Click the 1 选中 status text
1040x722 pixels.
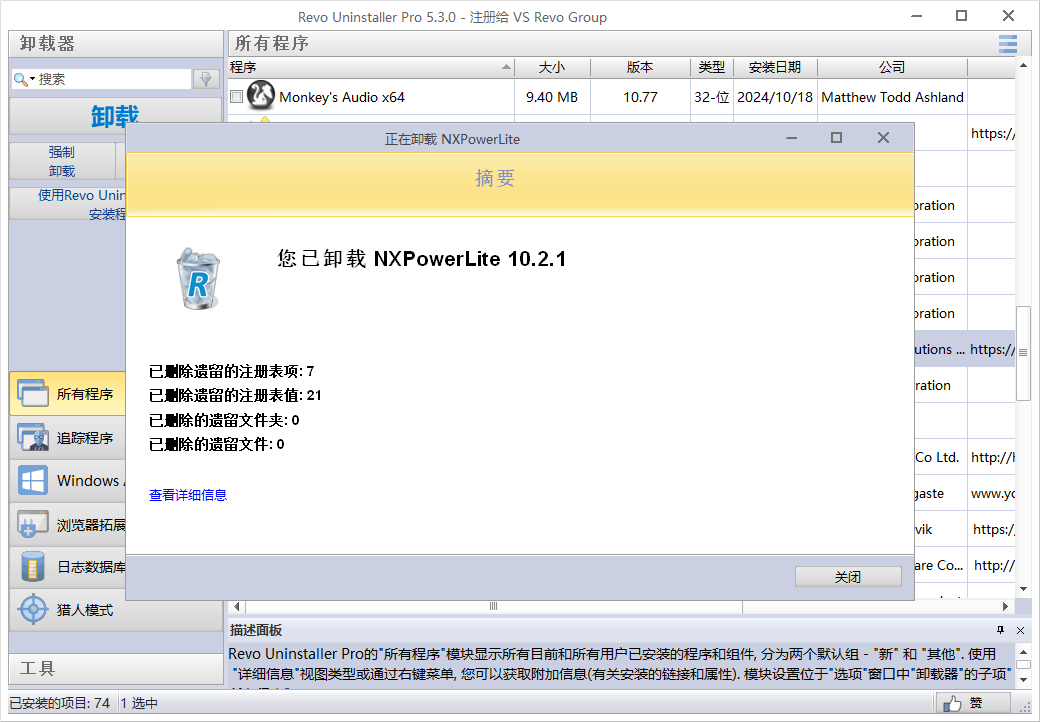[x=139, y=703]
